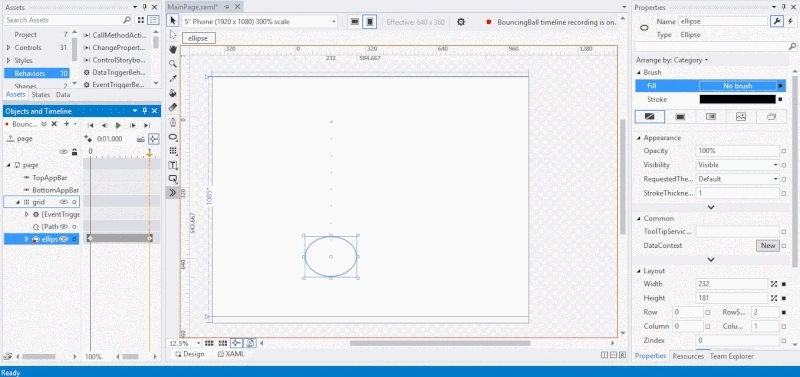Select the Ellipse shape tool
Image resolution: width=800 pixels, height=377 pixels.
tap(173, 137)
